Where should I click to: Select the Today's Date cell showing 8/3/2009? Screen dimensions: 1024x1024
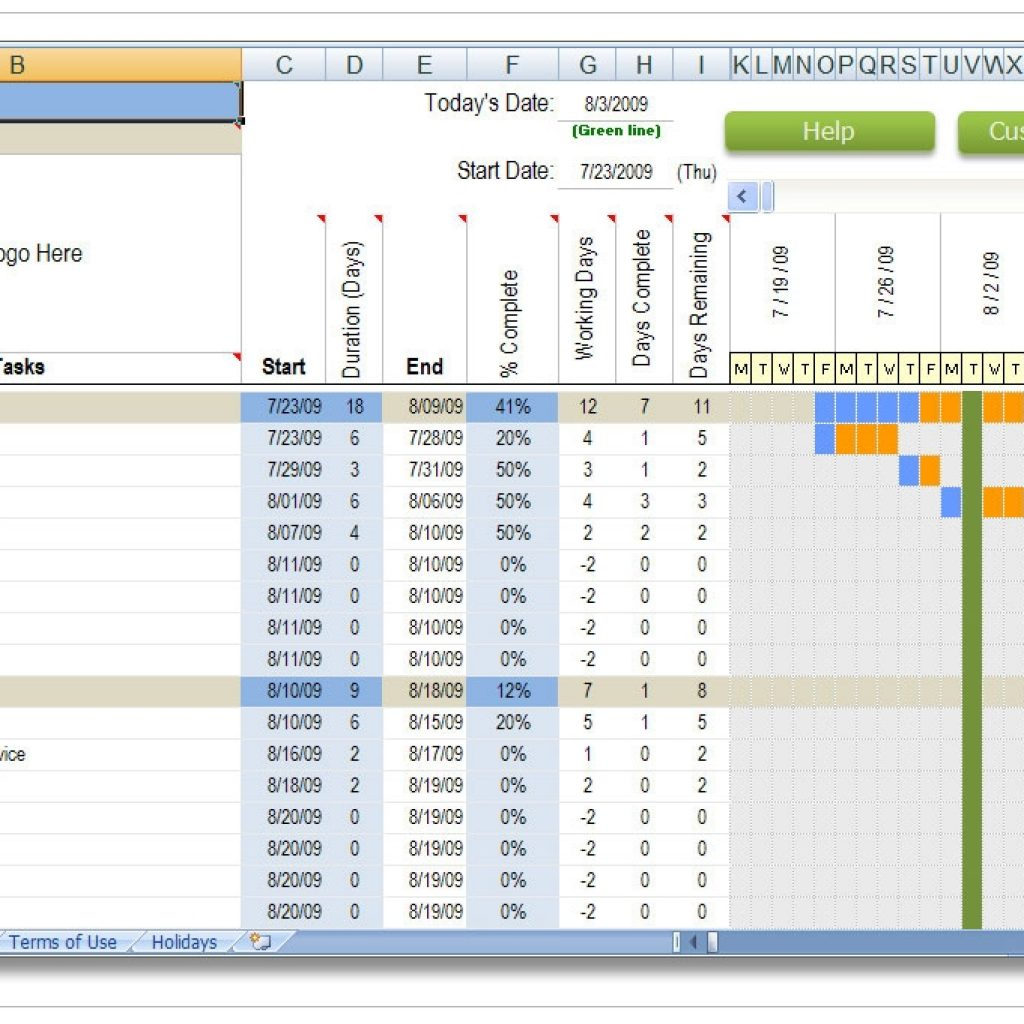pyautogui.click(x=616, y=102)
